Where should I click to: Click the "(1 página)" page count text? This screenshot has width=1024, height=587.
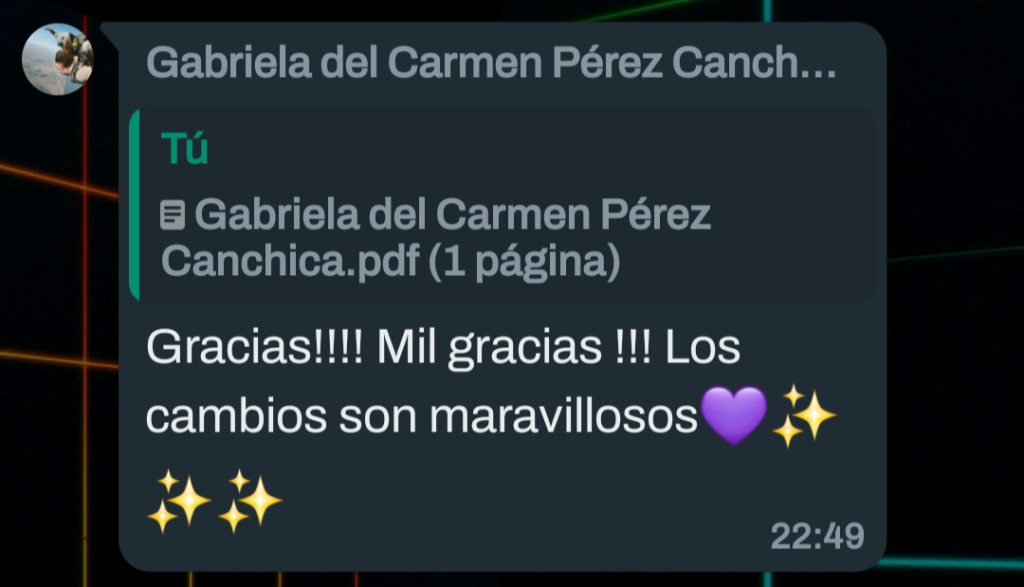(524, 261)
